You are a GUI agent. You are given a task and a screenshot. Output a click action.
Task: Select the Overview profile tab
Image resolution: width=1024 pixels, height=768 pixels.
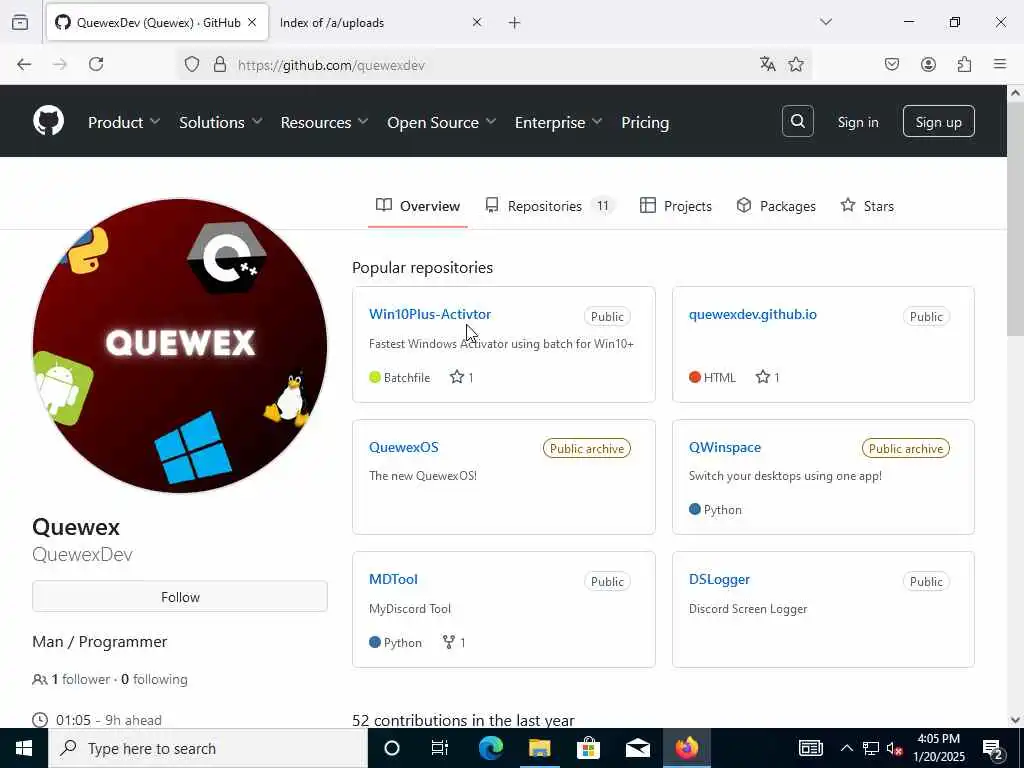point(418,206)
